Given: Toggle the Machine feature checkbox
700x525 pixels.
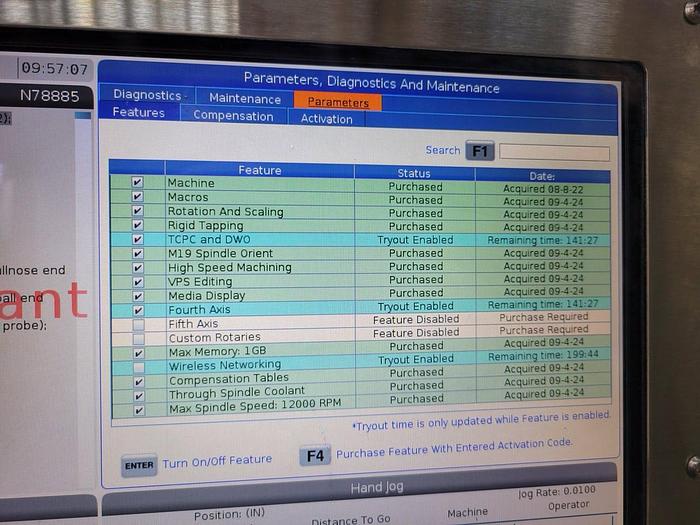Looking at the screenshot, I should (138, 183).
